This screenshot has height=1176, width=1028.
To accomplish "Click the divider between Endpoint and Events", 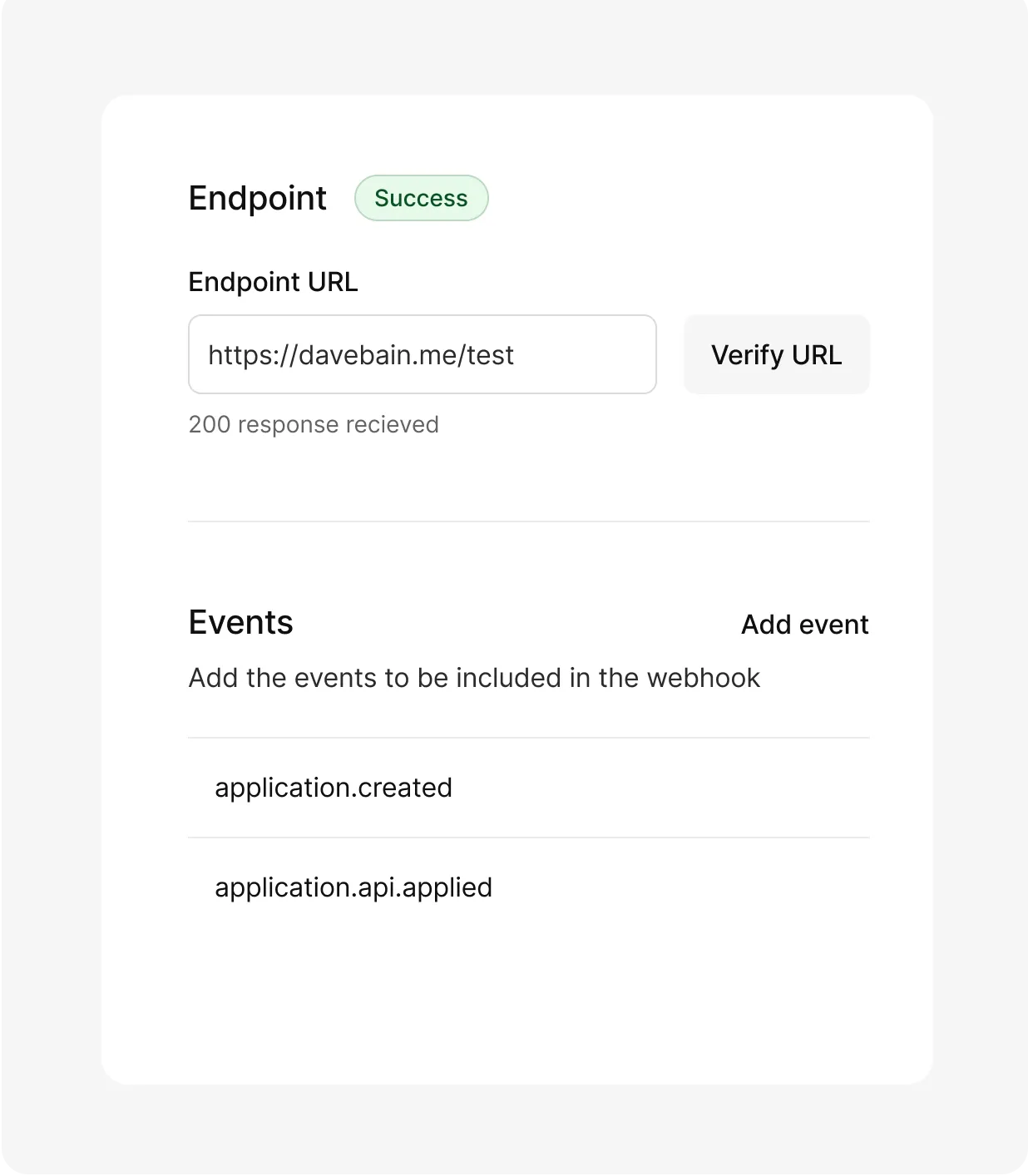I will [x=528, y=521].
